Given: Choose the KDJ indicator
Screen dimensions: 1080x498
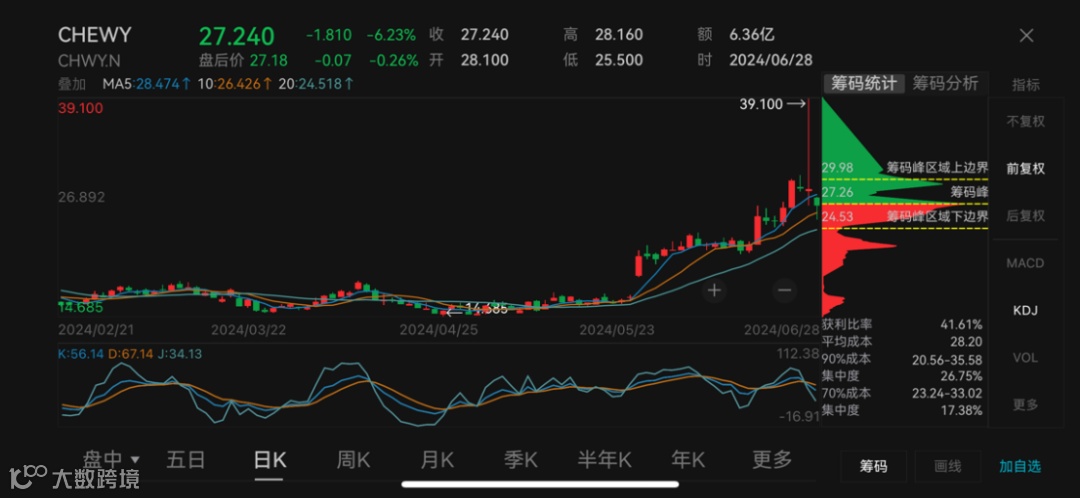Looking at the screenshot, I should coord(1026,311).
